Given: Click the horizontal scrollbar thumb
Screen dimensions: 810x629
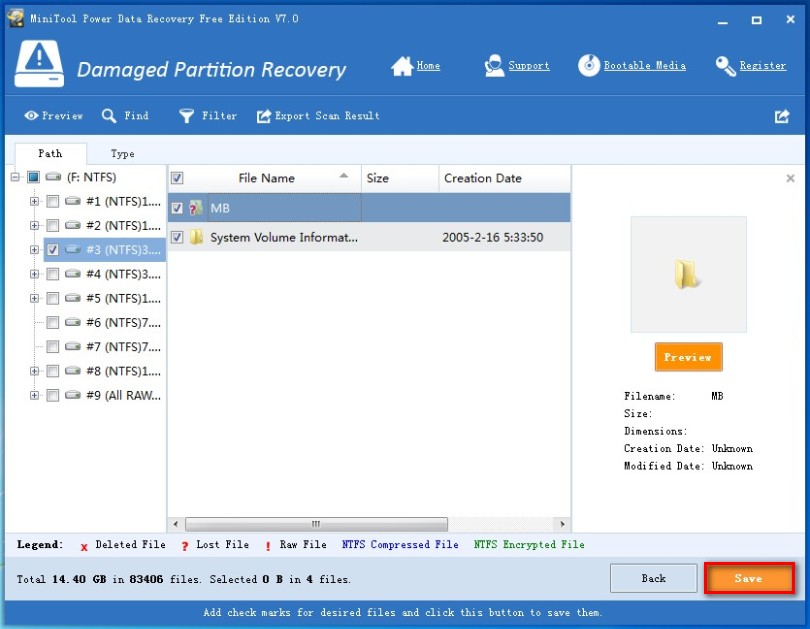Looking at the screenshot, I should [316, 524].
